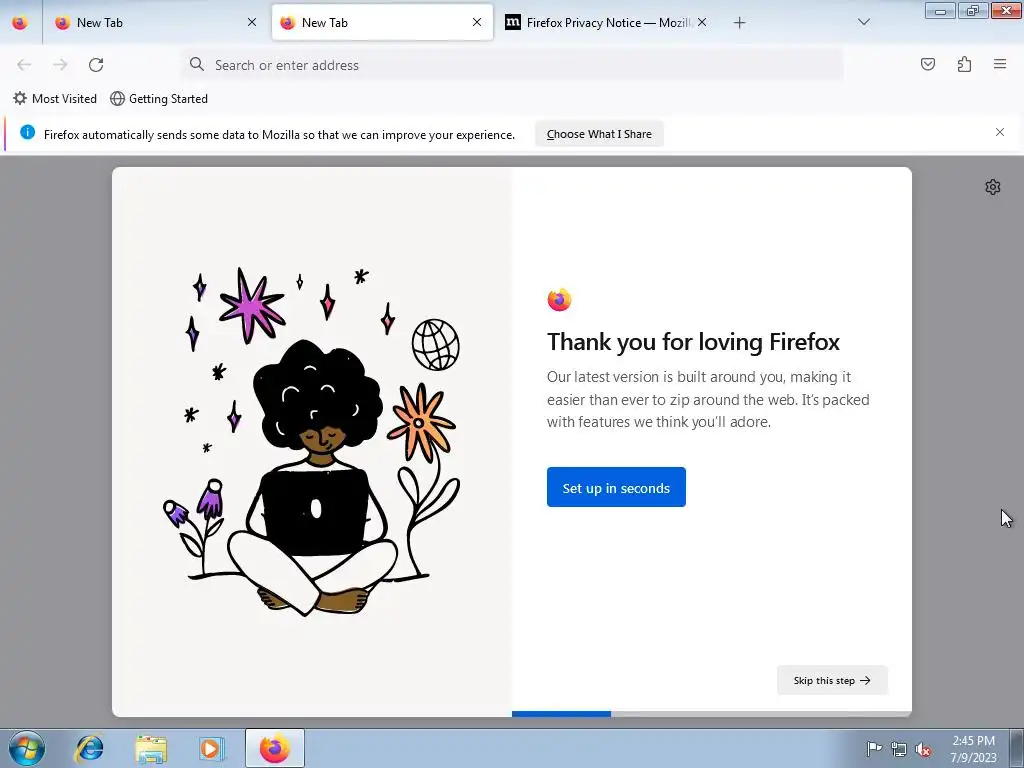Click Skip this step button
The width and height of the screenshot is (1024, 768).
pyautogui.click(x=832, y=680)
